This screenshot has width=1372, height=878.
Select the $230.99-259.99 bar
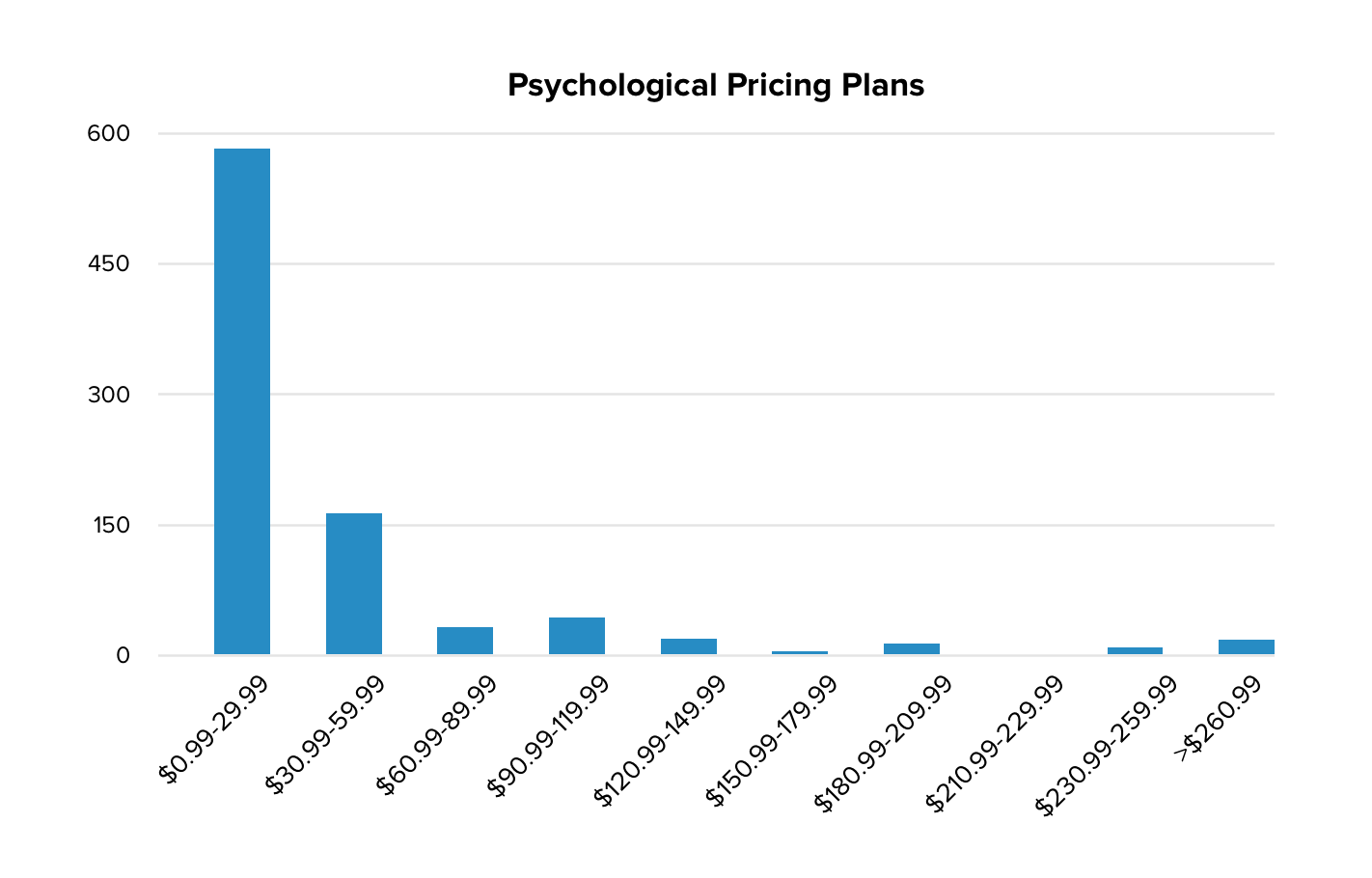(1135, 650)
